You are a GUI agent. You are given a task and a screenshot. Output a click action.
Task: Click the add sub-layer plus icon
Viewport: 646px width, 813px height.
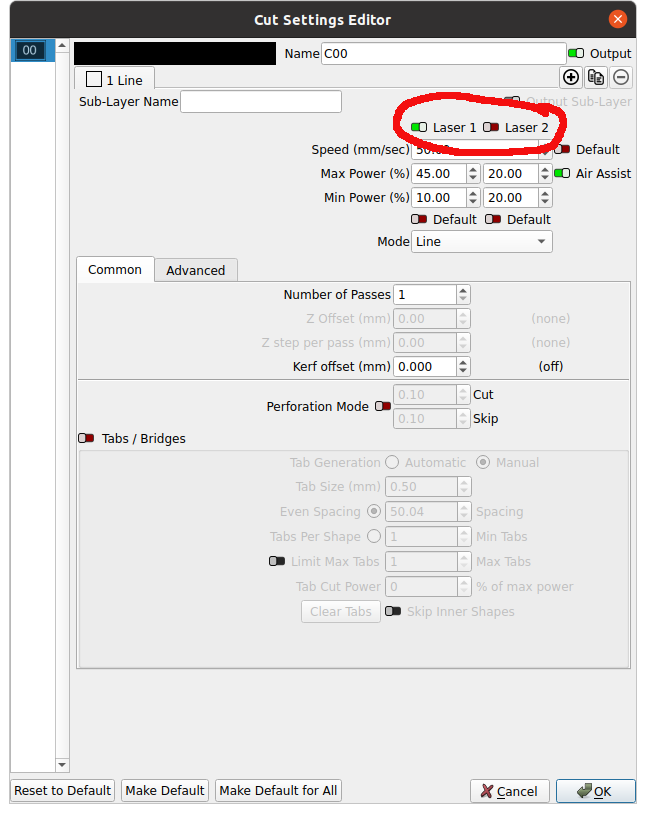[x=571, y=77]
